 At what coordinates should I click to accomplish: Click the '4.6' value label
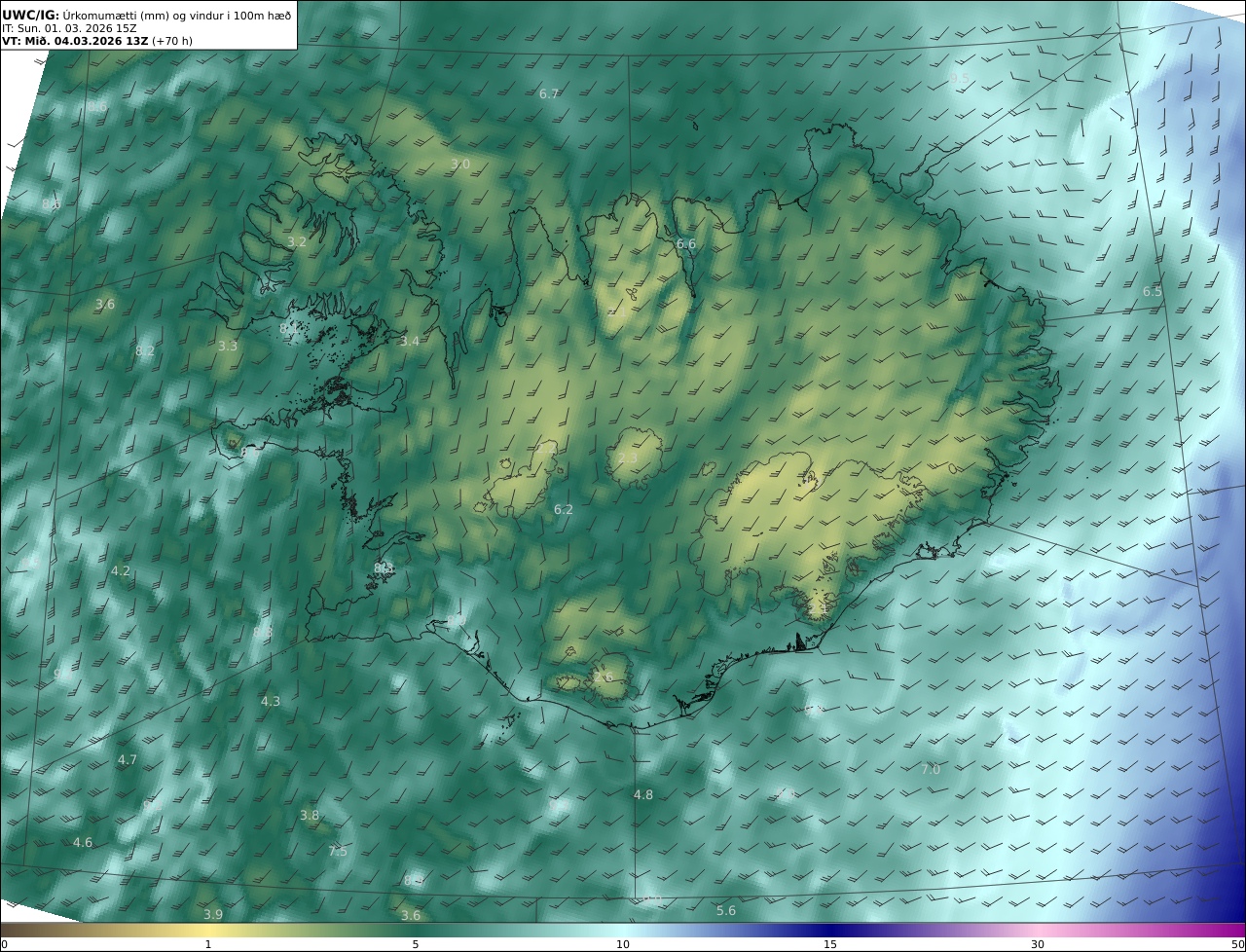click(83, 843)
